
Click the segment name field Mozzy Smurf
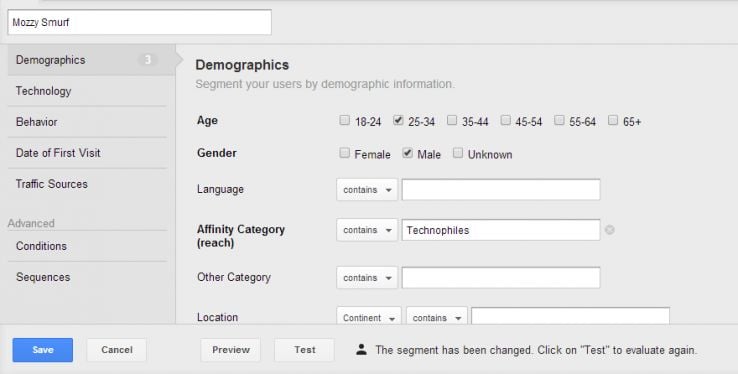click(139, 22)
